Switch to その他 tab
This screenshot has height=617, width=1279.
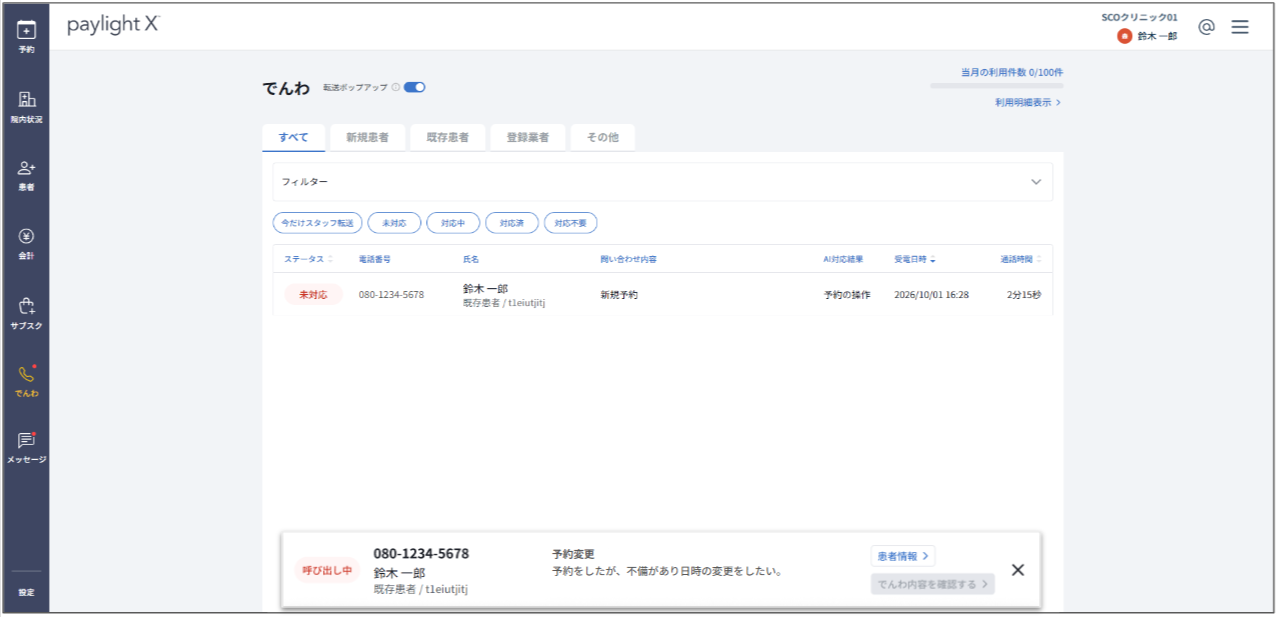(602, 138)
